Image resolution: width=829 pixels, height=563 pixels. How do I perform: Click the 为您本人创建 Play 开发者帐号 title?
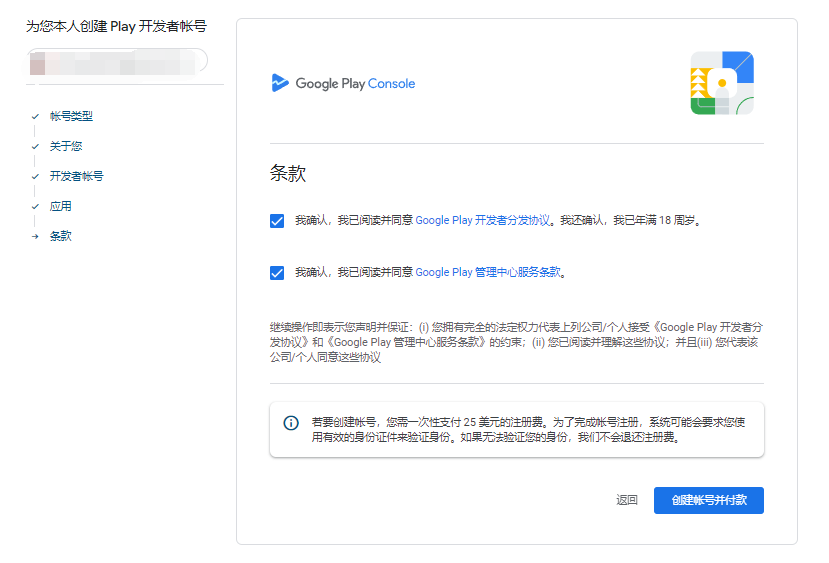[116, 26]
